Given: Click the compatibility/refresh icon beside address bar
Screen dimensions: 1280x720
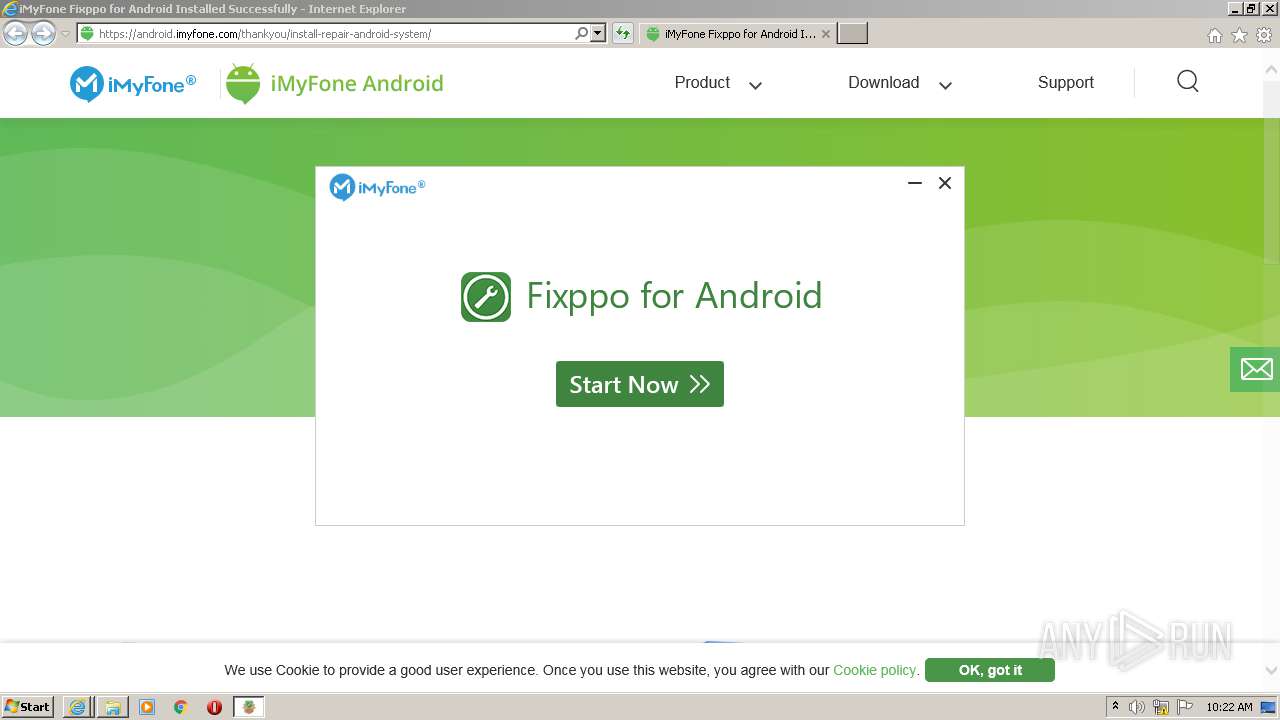Looking at the screenshot, I should 623,34.
